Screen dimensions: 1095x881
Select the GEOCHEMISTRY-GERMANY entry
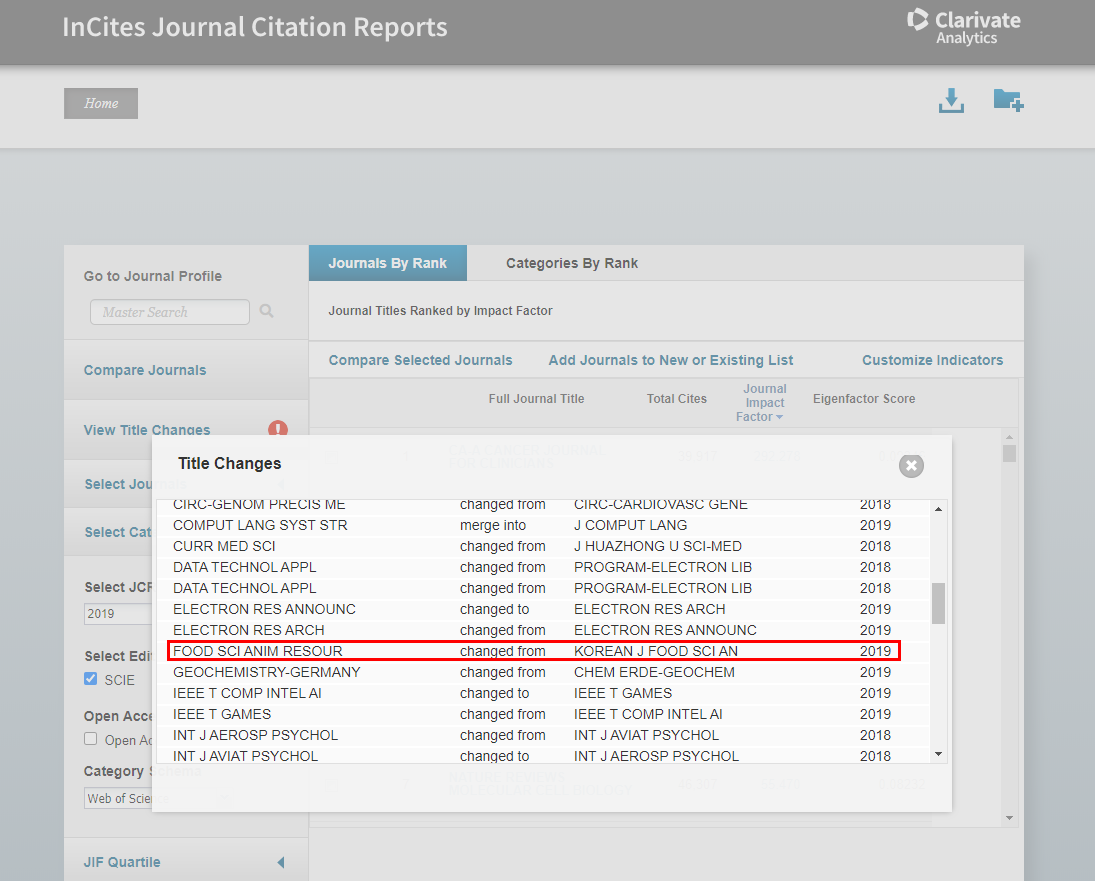pyautogui.click(x=267, y=672)
